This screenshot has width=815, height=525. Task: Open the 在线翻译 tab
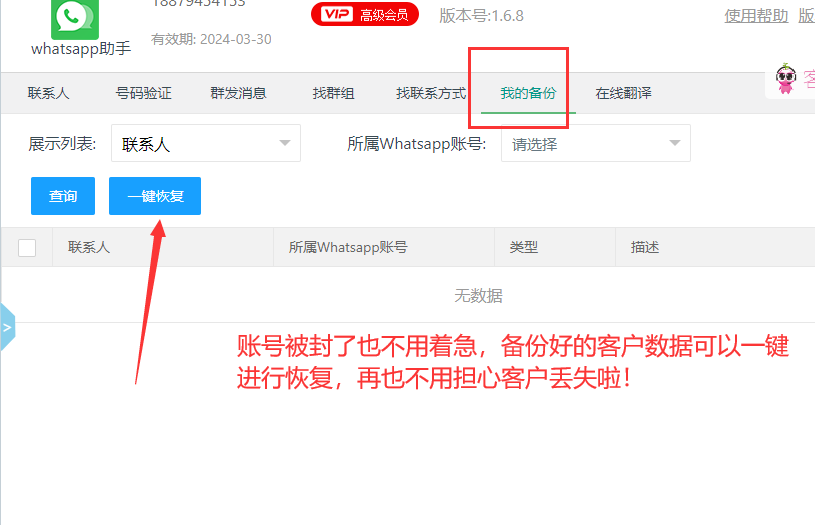pyautogui.click(x=623, y=93)
